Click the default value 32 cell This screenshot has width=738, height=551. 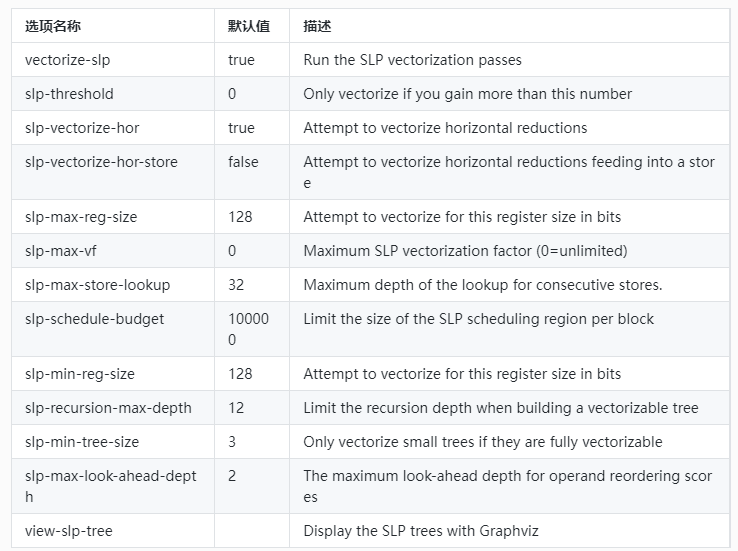[236, 285]
